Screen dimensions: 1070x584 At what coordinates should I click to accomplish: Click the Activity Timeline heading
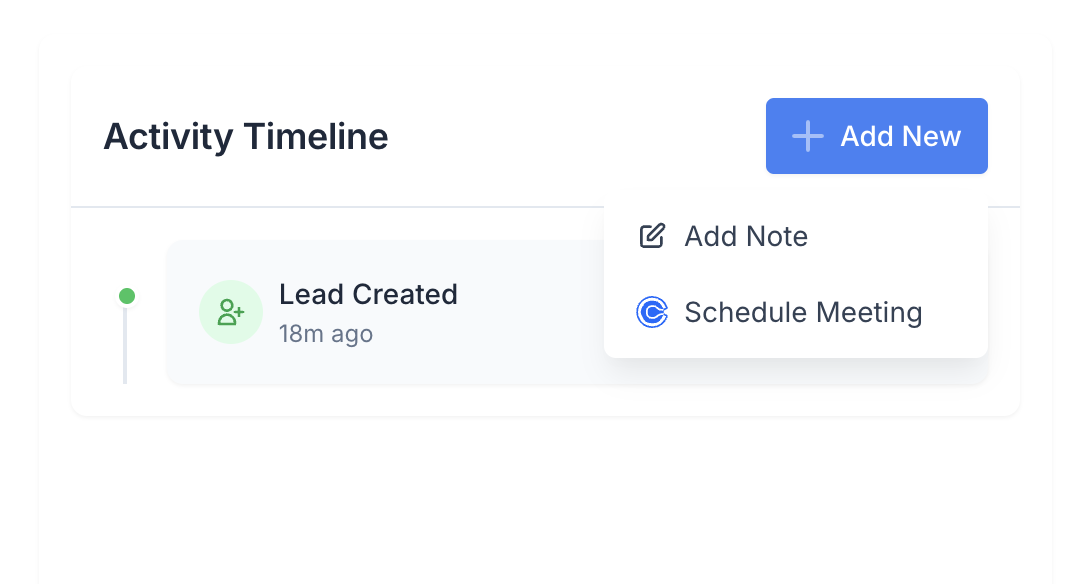(246, 136)
